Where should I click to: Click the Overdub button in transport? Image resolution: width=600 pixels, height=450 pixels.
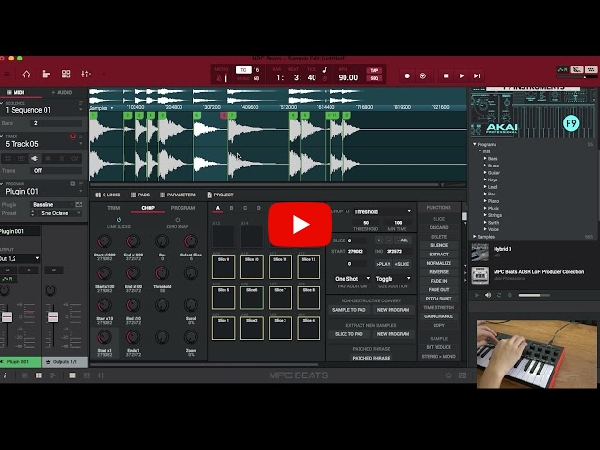pyautogui.click(x=423, y=76)
